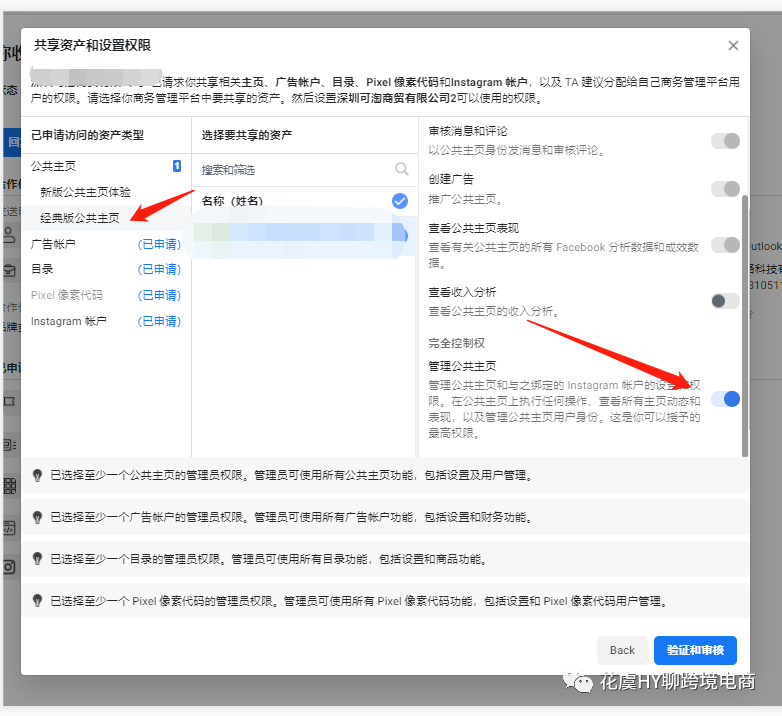Toggle 创建广告 permission switch
782x716 pixels.
point(726,189)
